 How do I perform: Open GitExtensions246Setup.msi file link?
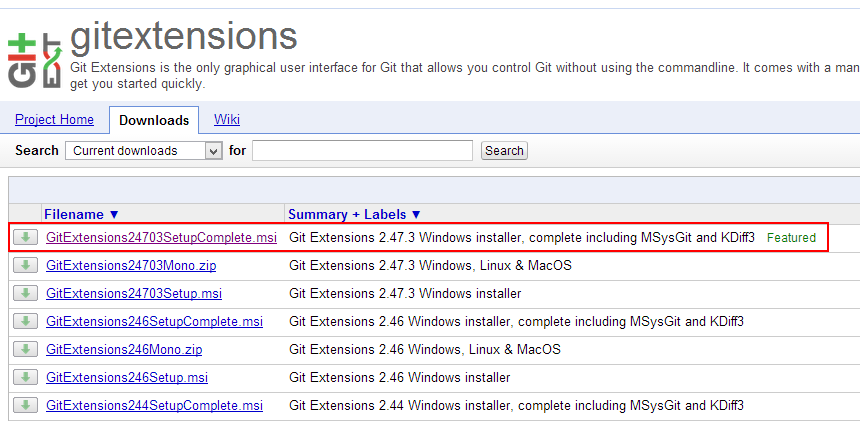127,378
